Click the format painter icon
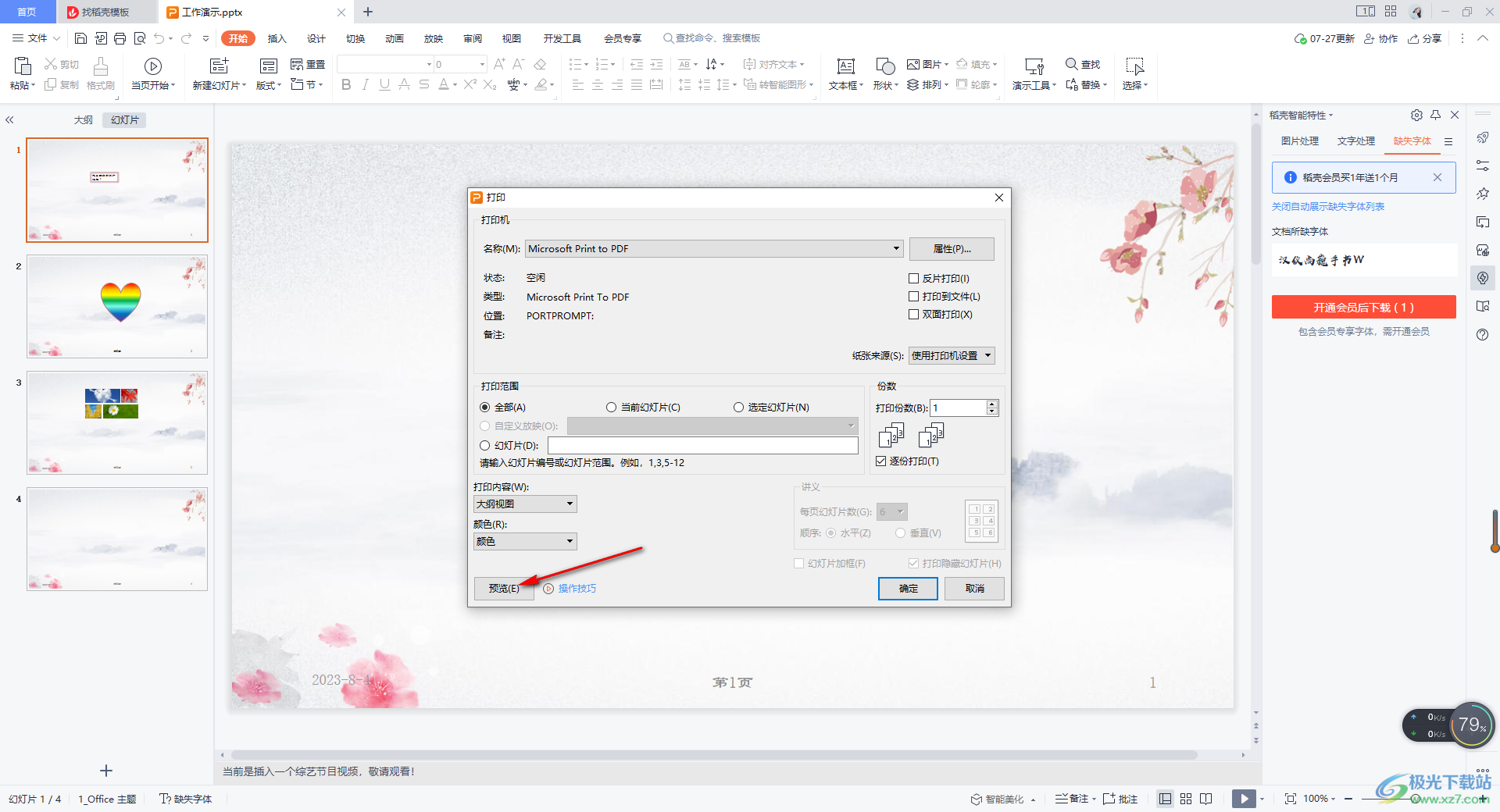 101,66
